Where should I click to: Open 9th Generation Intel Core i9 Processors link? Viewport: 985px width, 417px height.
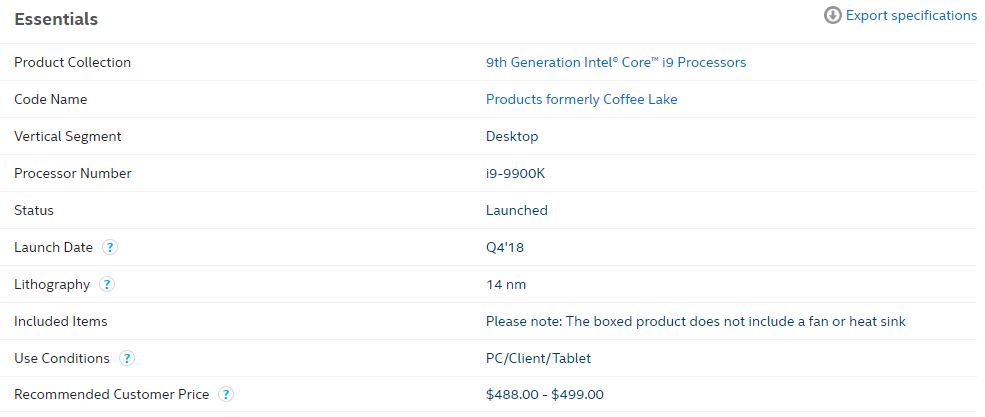pos(616,62)
